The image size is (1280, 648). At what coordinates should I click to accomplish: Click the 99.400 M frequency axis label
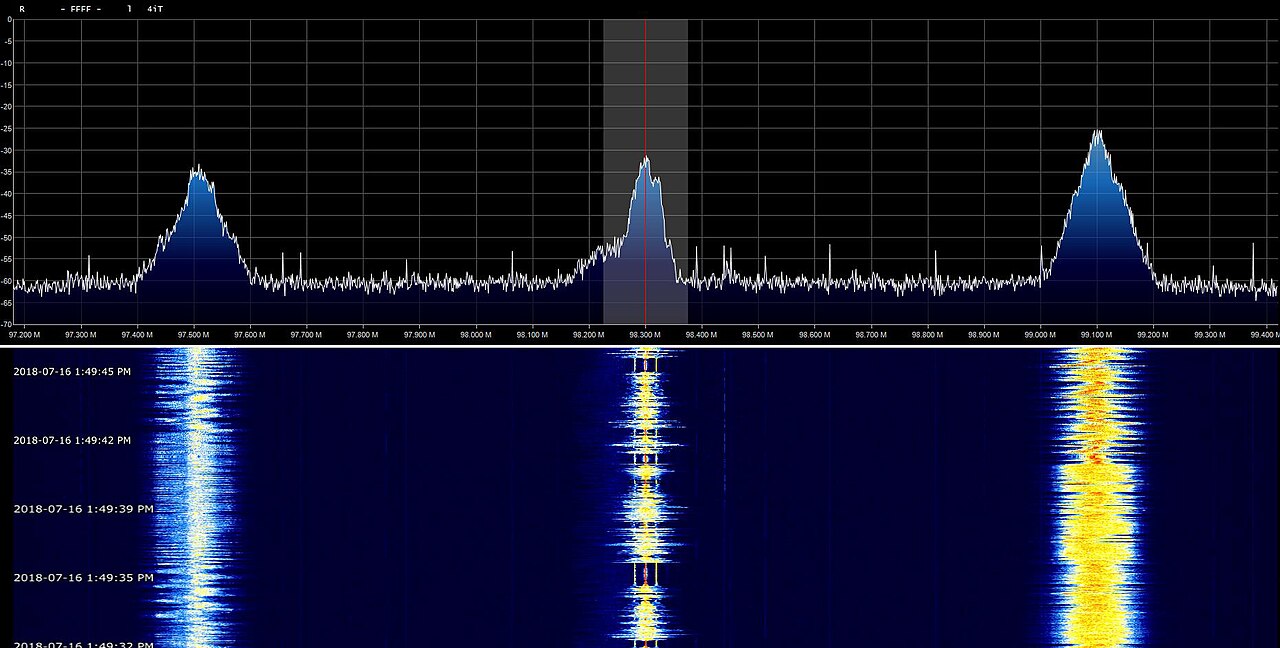point(1266,335)
